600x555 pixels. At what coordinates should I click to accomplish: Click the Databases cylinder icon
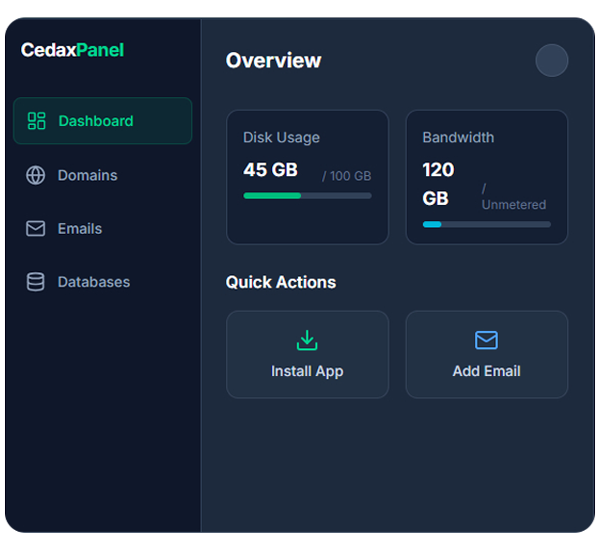[x=36, y=282]
